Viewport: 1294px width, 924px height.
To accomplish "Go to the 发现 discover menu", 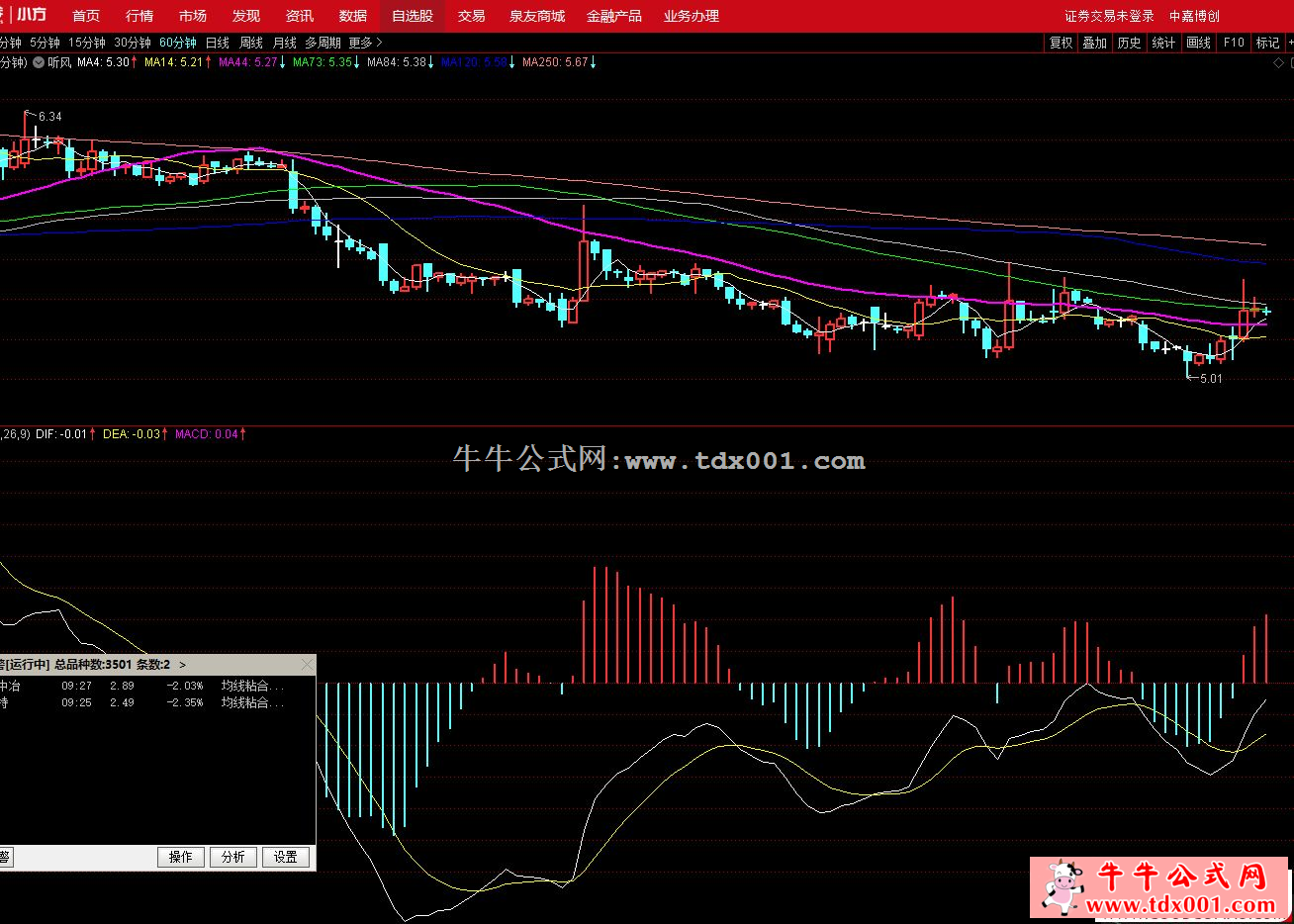I will [x=247, y=16].
